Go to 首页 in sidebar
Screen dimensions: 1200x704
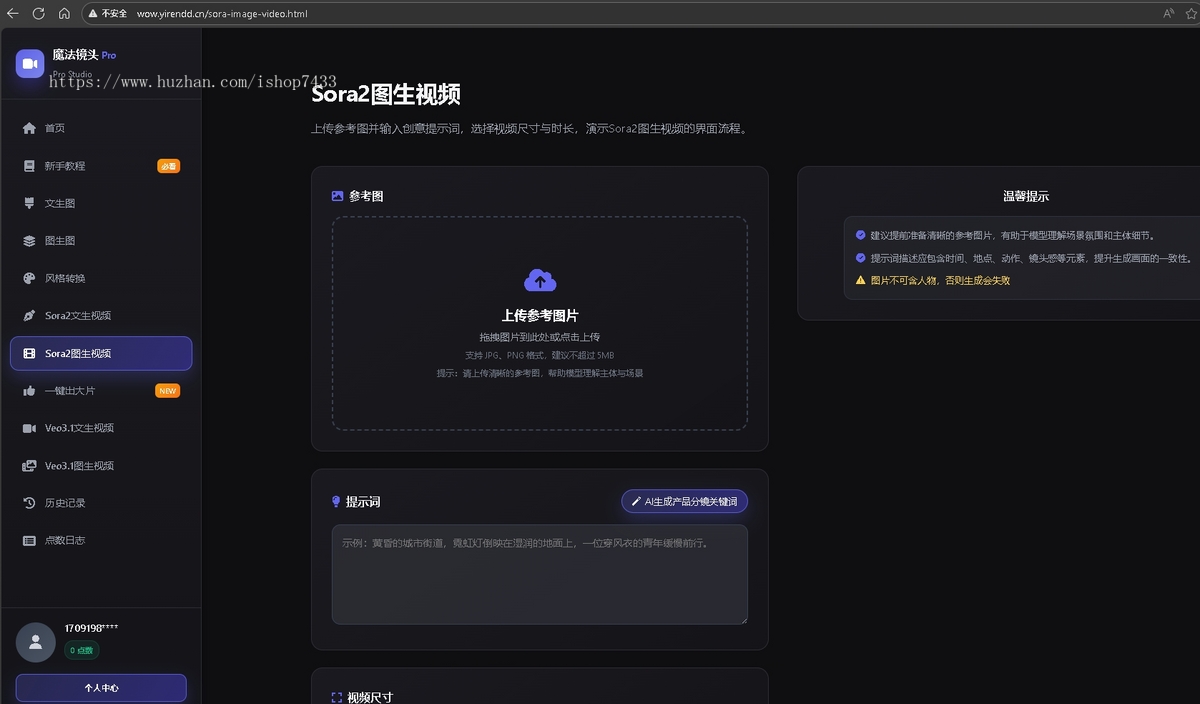pyautogui.click(x=101, y=128)
